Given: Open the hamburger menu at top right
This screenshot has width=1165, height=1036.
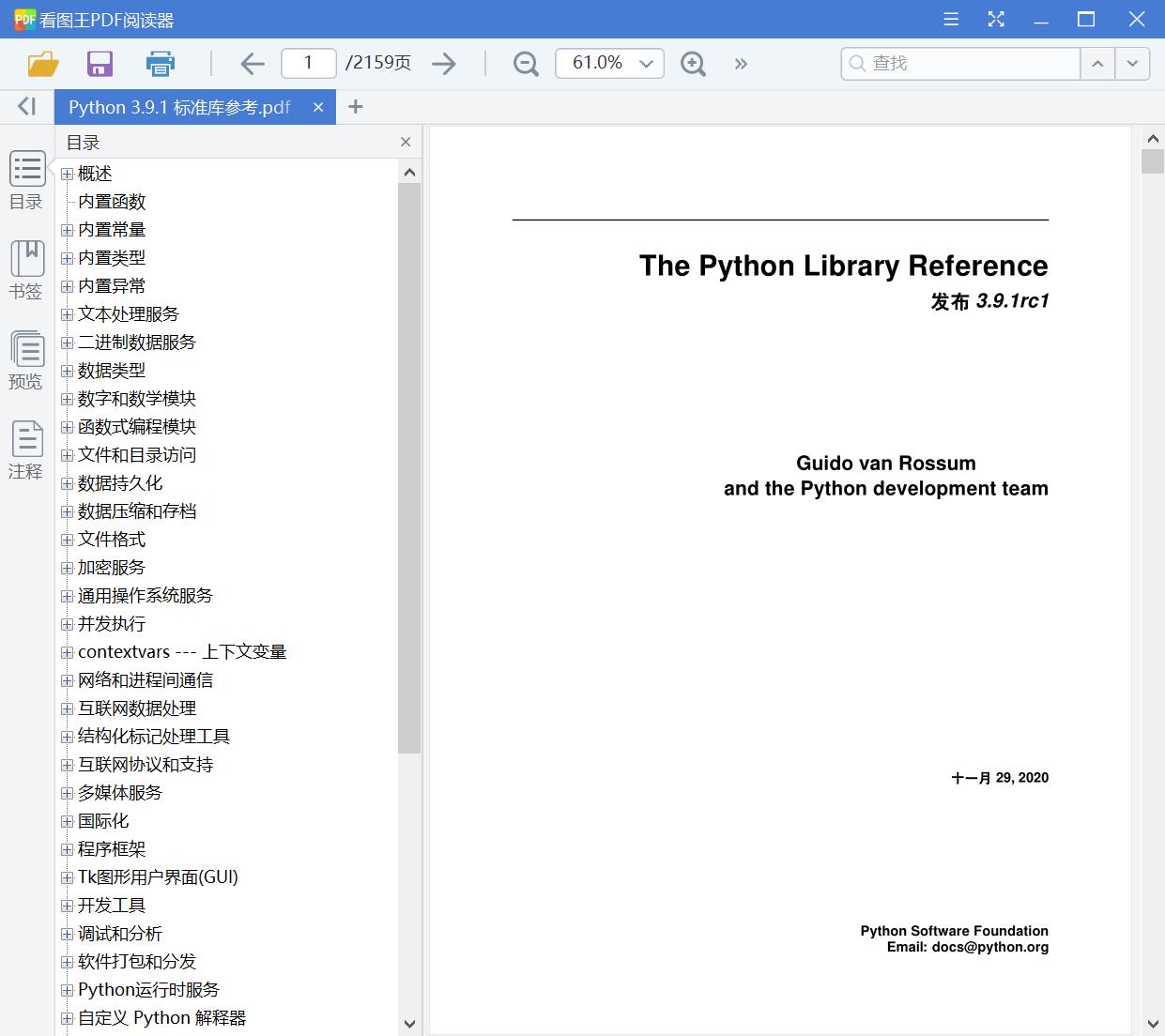Looking at the screenshot, I should point(950,19).
